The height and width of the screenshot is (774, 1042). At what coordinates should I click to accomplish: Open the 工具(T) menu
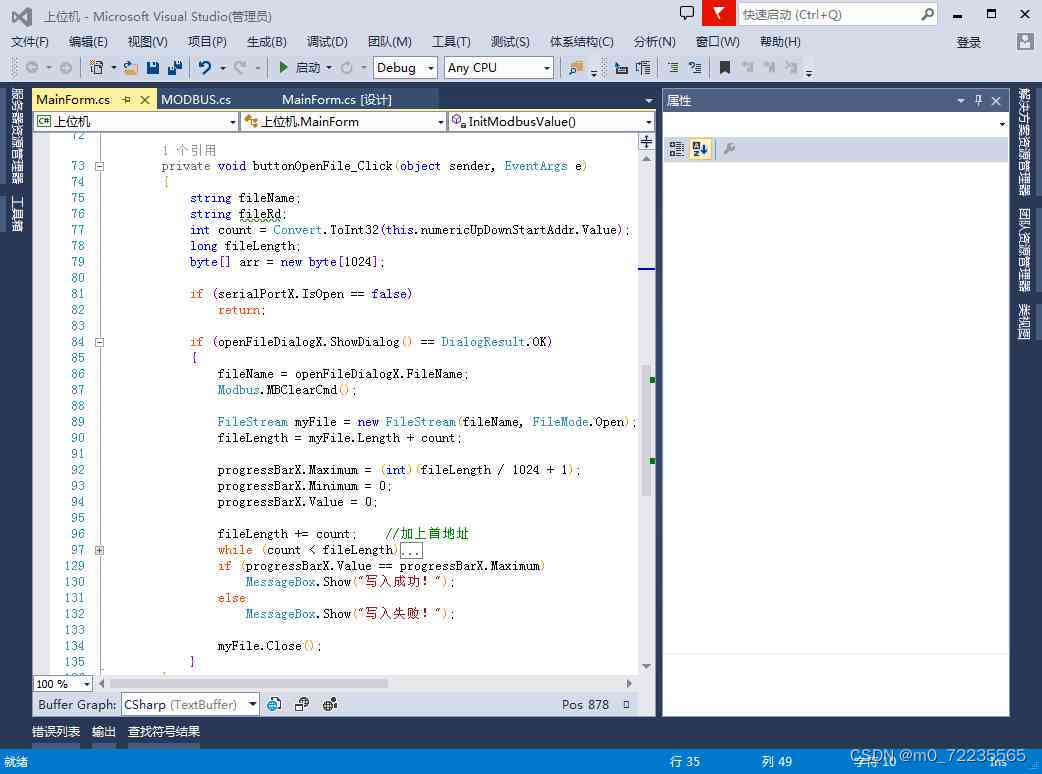[451, 42]
